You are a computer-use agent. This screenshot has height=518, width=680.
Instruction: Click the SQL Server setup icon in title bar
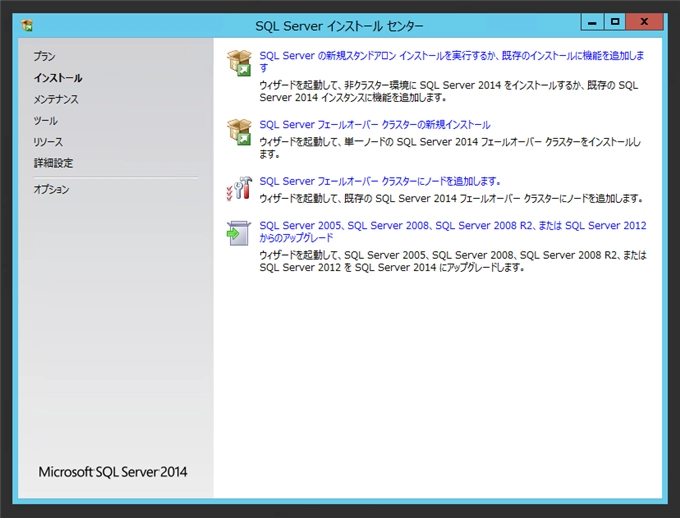tap(27, 26)
